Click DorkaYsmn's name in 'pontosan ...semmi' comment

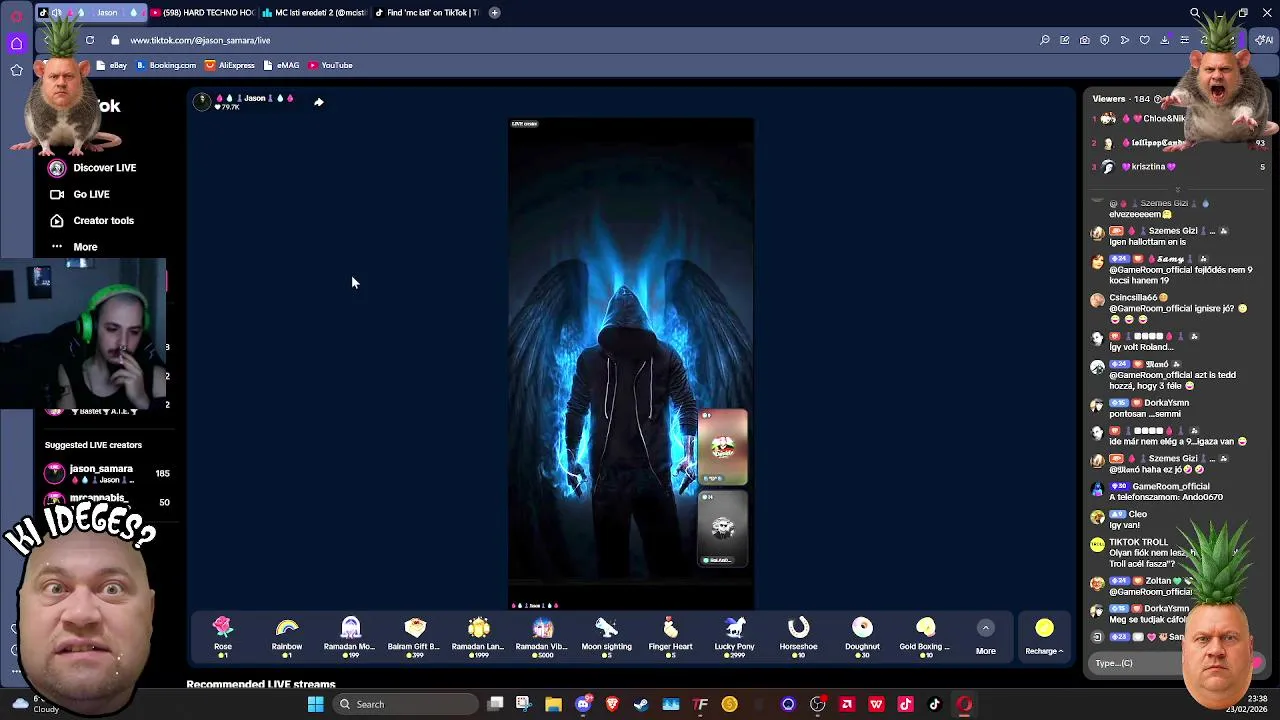pos(1166,403)
